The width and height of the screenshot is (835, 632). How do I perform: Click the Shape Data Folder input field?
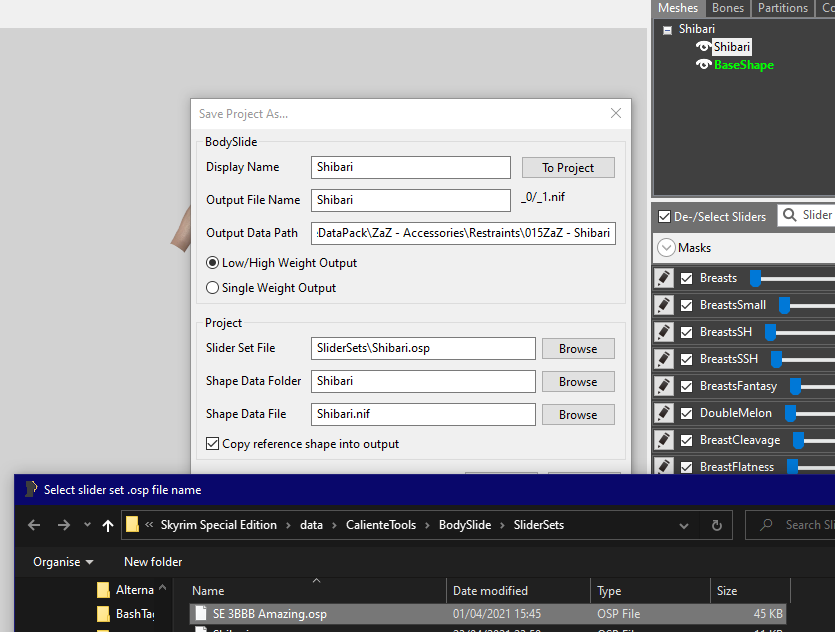click(423, 381)
